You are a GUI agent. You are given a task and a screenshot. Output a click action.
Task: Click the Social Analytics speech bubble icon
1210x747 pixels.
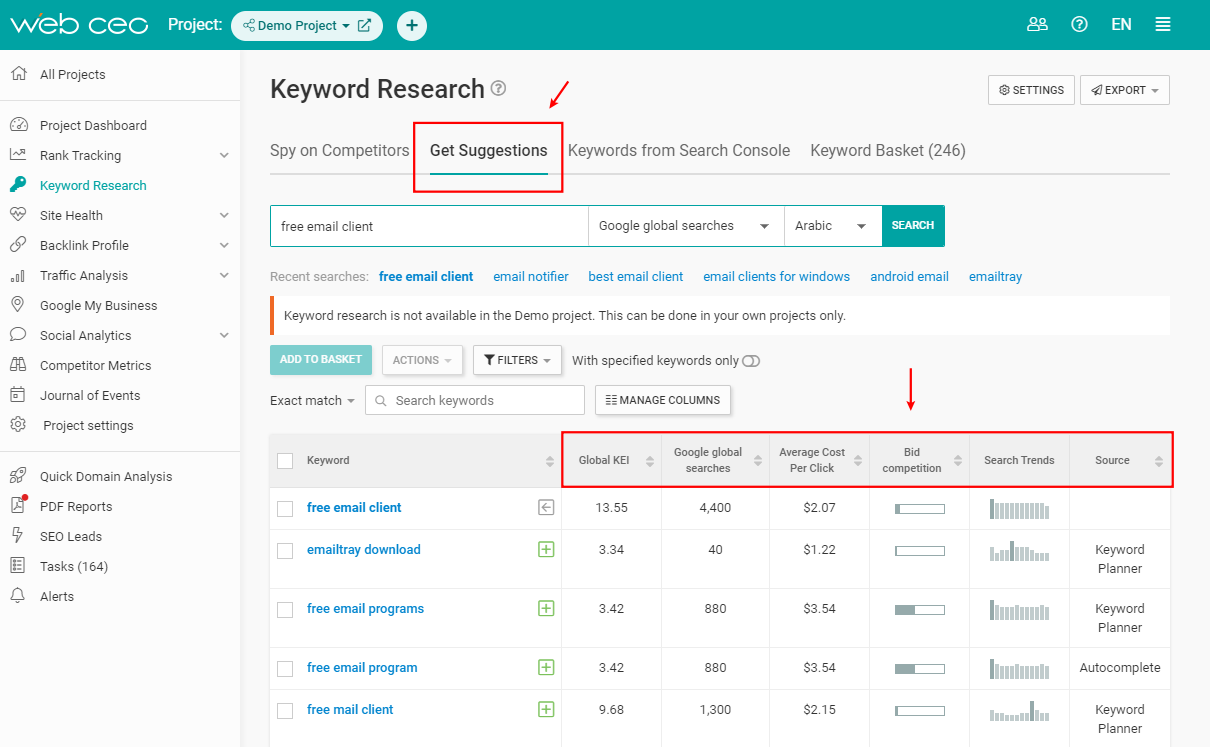coord(18,335)
